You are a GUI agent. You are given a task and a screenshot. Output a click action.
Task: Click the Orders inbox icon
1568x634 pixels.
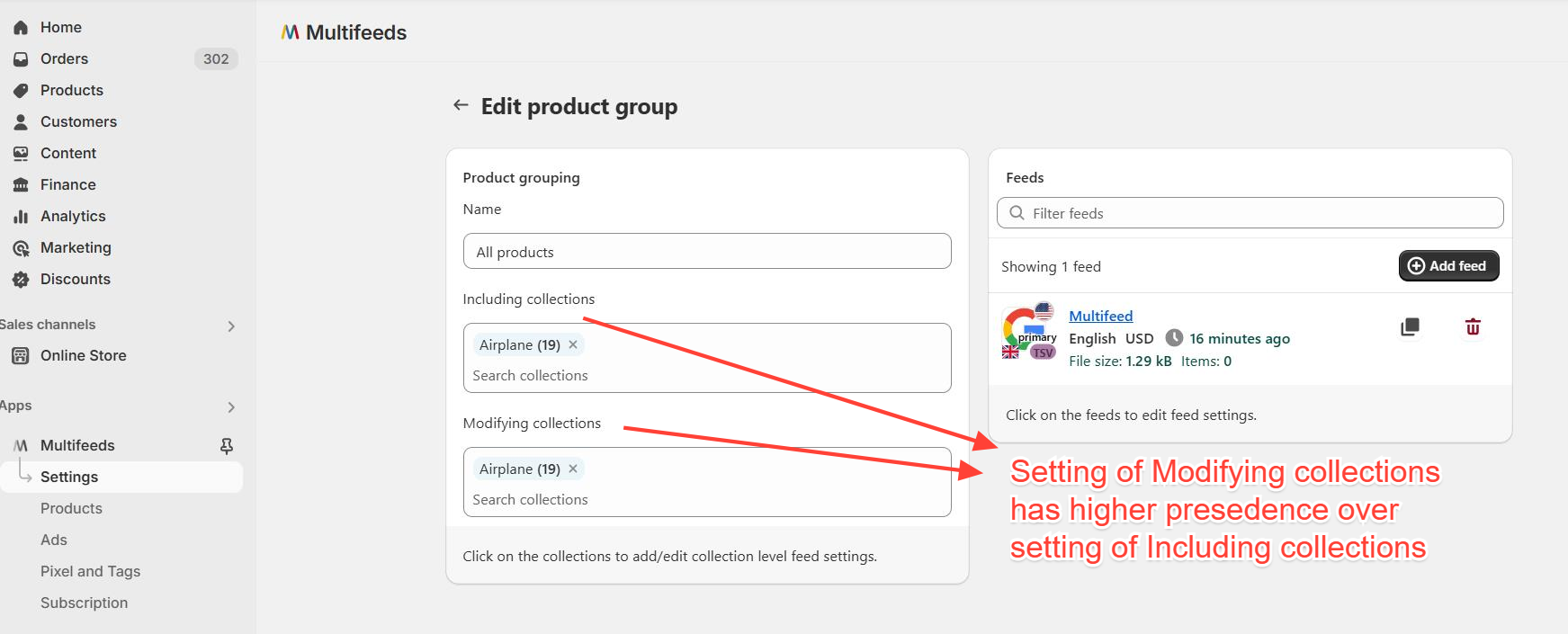tap(21, 59)
